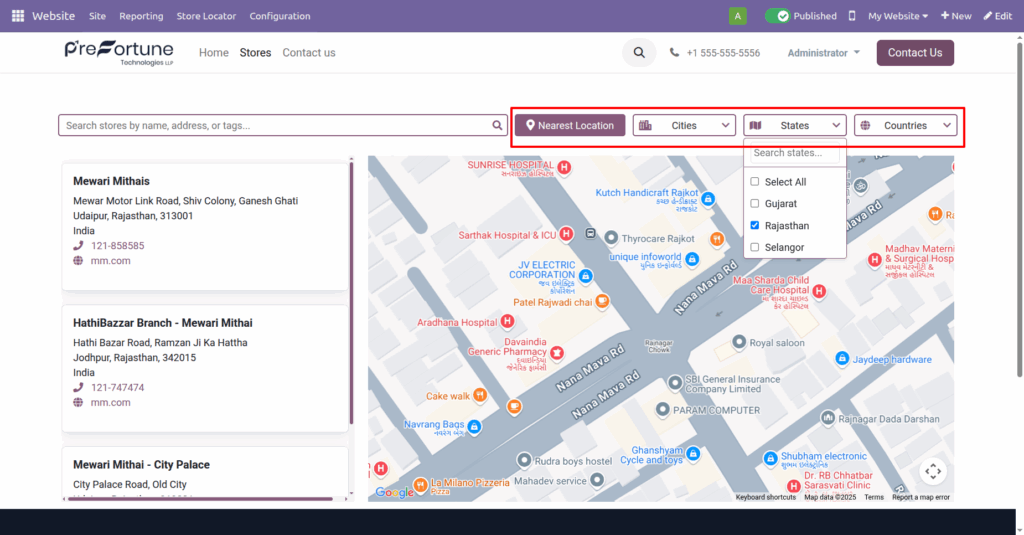
Task: Open the Store Locator menu
Action: click(206, 16)
